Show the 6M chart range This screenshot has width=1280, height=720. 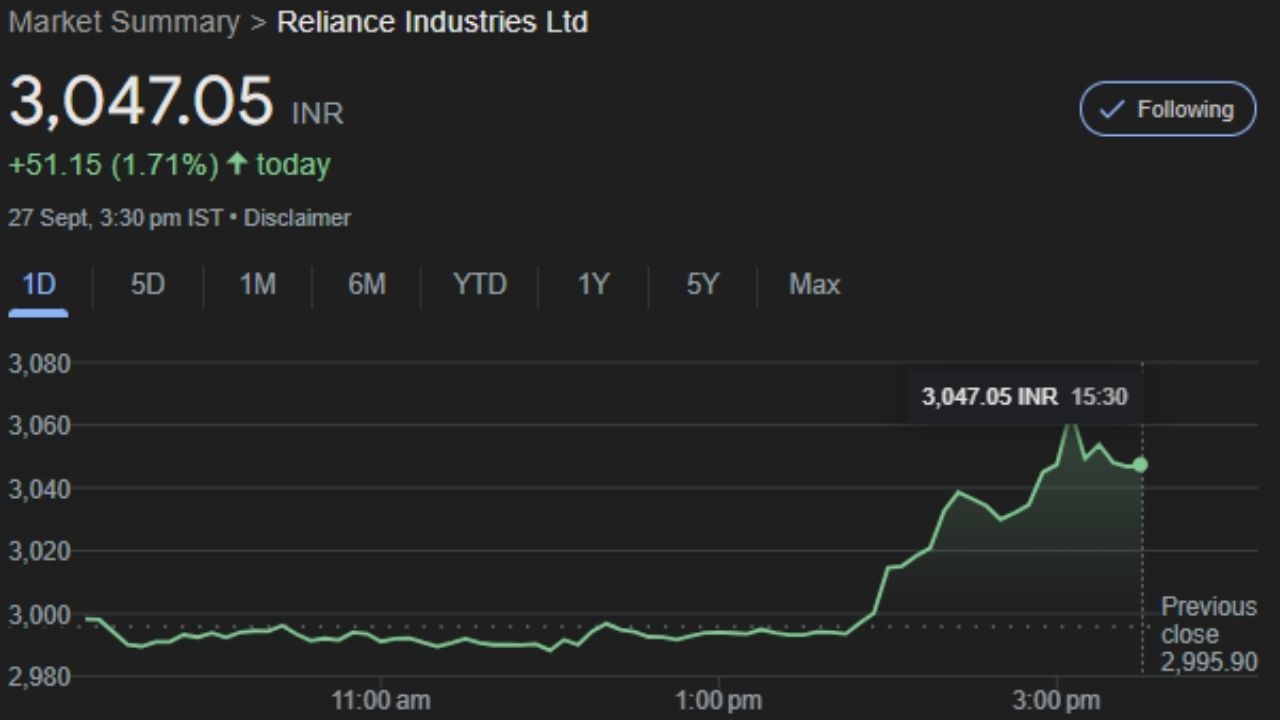[366, 285]
